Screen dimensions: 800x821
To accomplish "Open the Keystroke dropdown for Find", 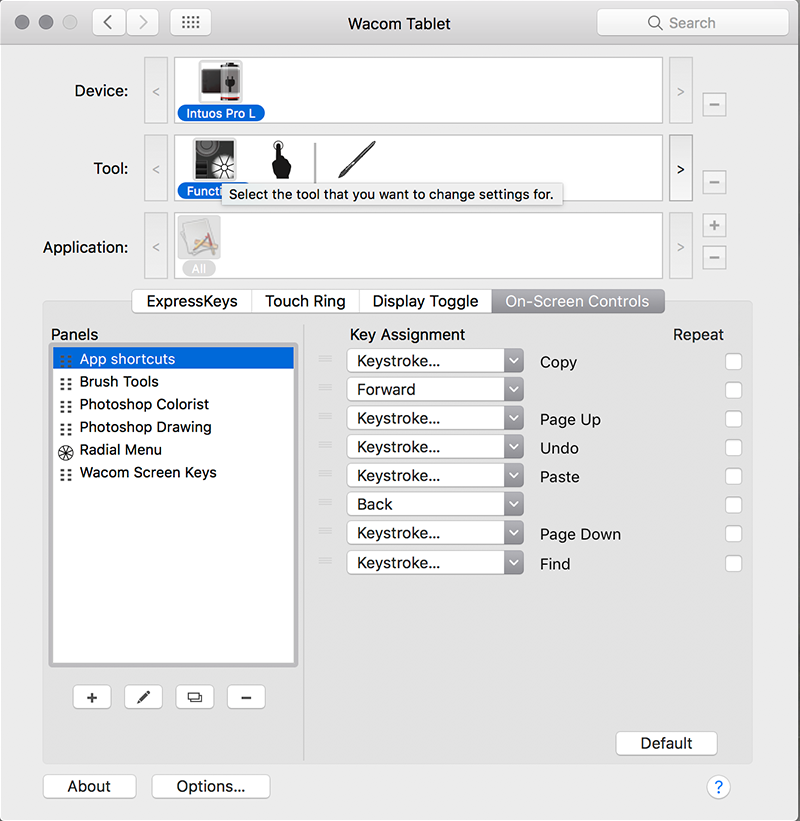I will (x=435, y=563).
